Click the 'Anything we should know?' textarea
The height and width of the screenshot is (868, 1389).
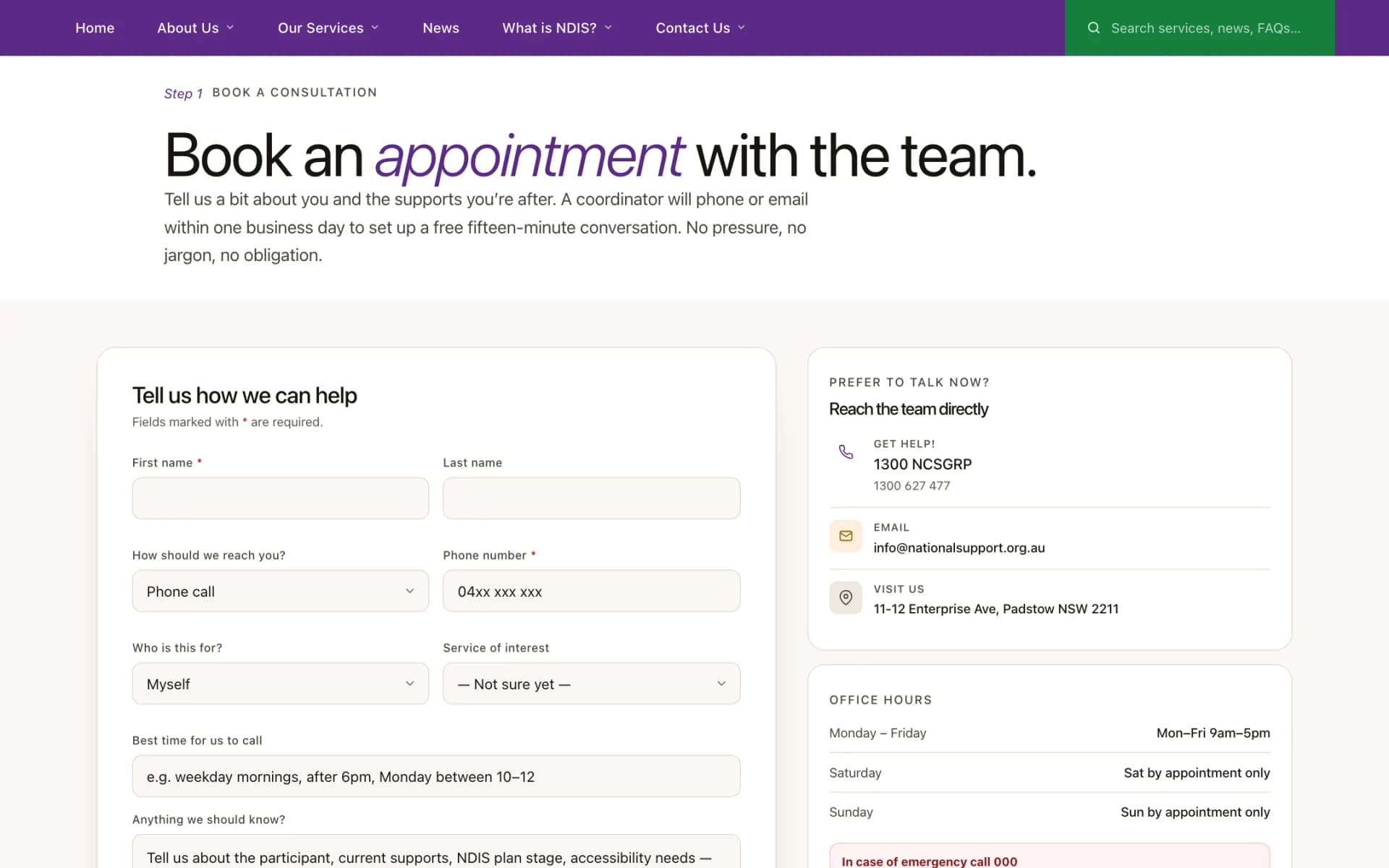click(436, 852)
